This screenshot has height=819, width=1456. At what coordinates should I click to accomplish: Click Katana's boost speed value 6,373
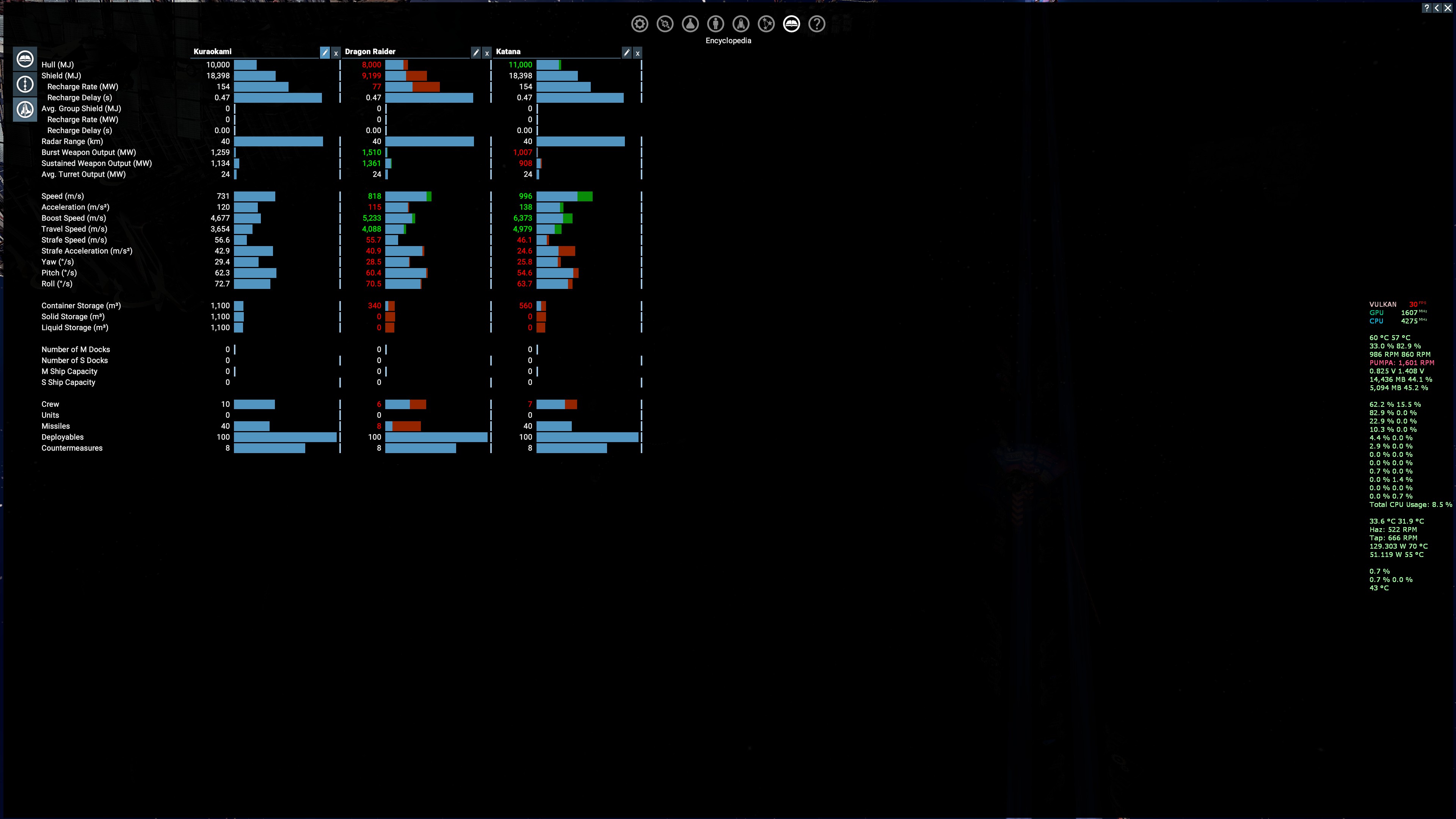522,218
